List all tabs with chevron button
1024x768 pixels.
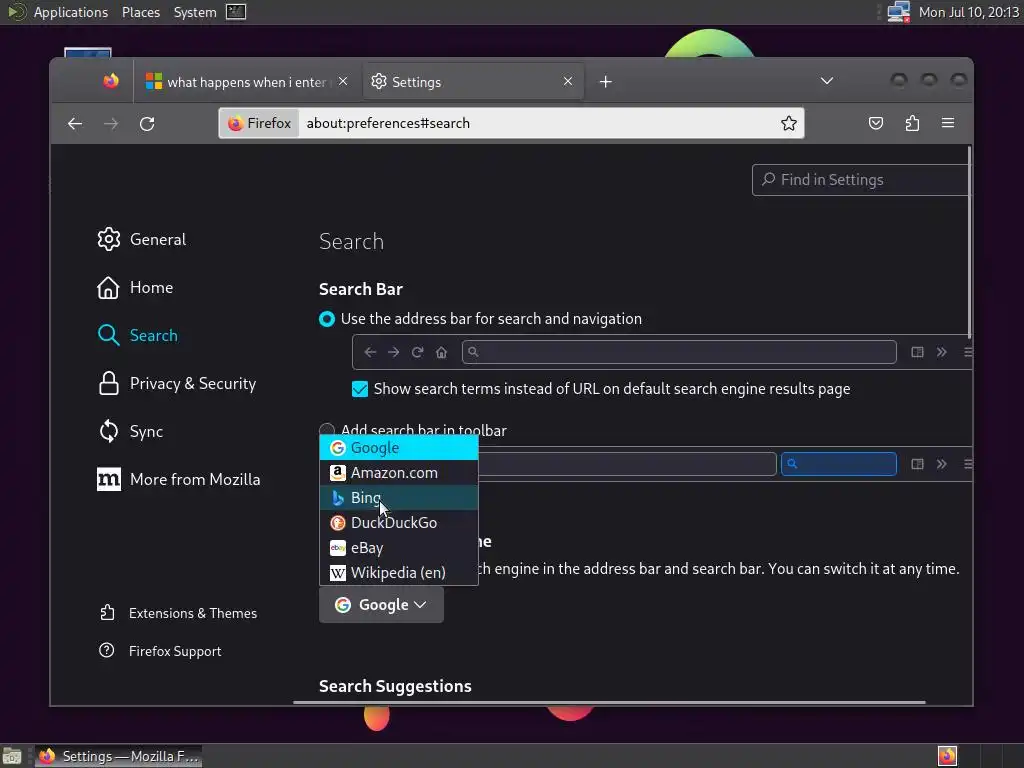point(827,81)
